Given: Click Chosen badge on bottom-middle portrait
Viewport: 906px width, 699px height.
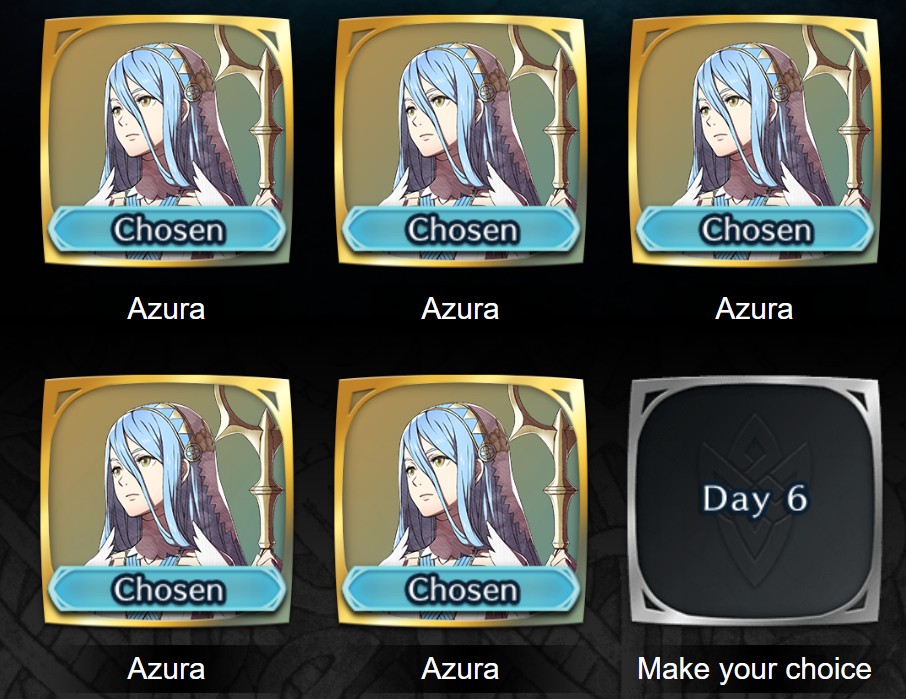Looking at the screenshot, I should (461, 590).
